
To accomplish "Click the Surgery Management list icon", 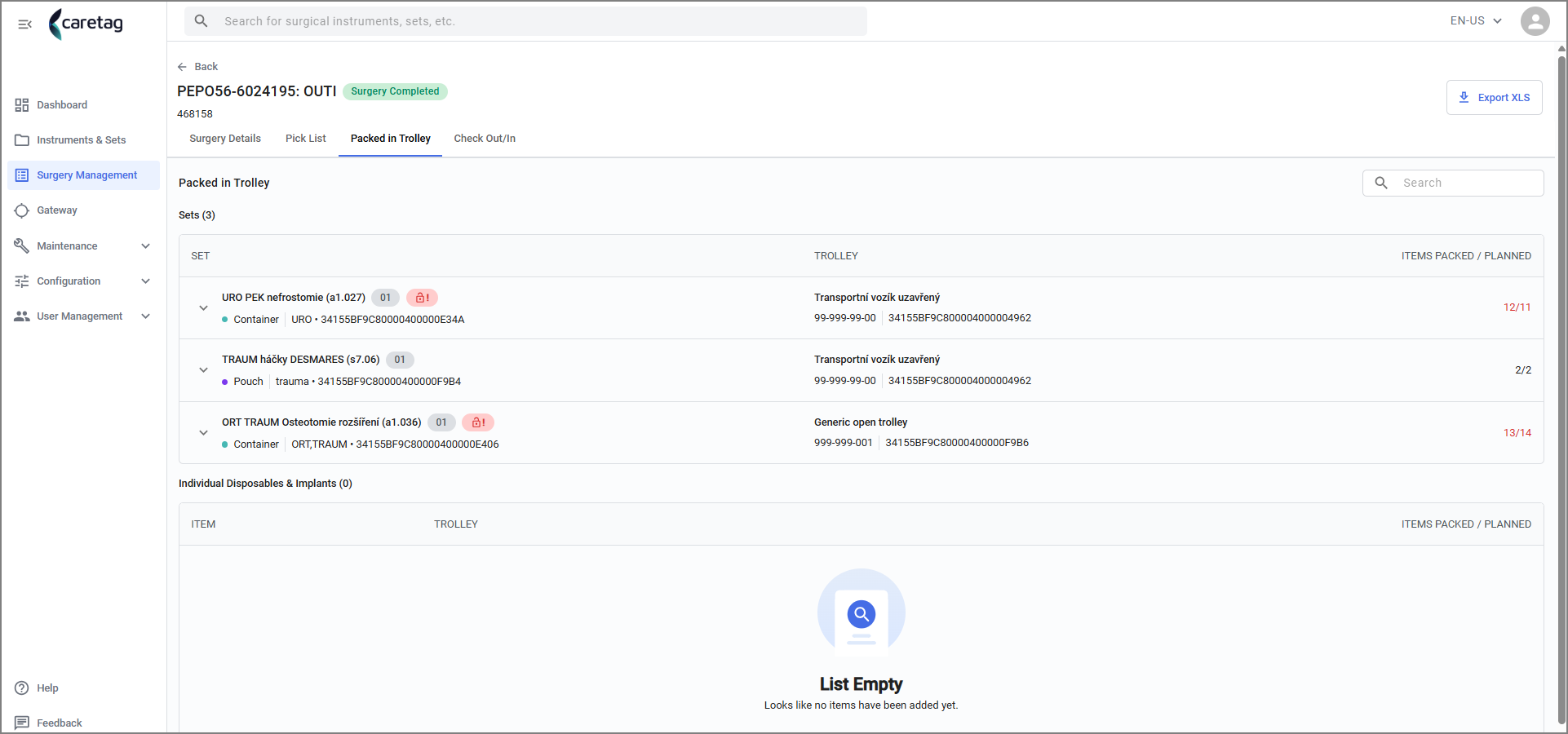I will pos(22,175).
